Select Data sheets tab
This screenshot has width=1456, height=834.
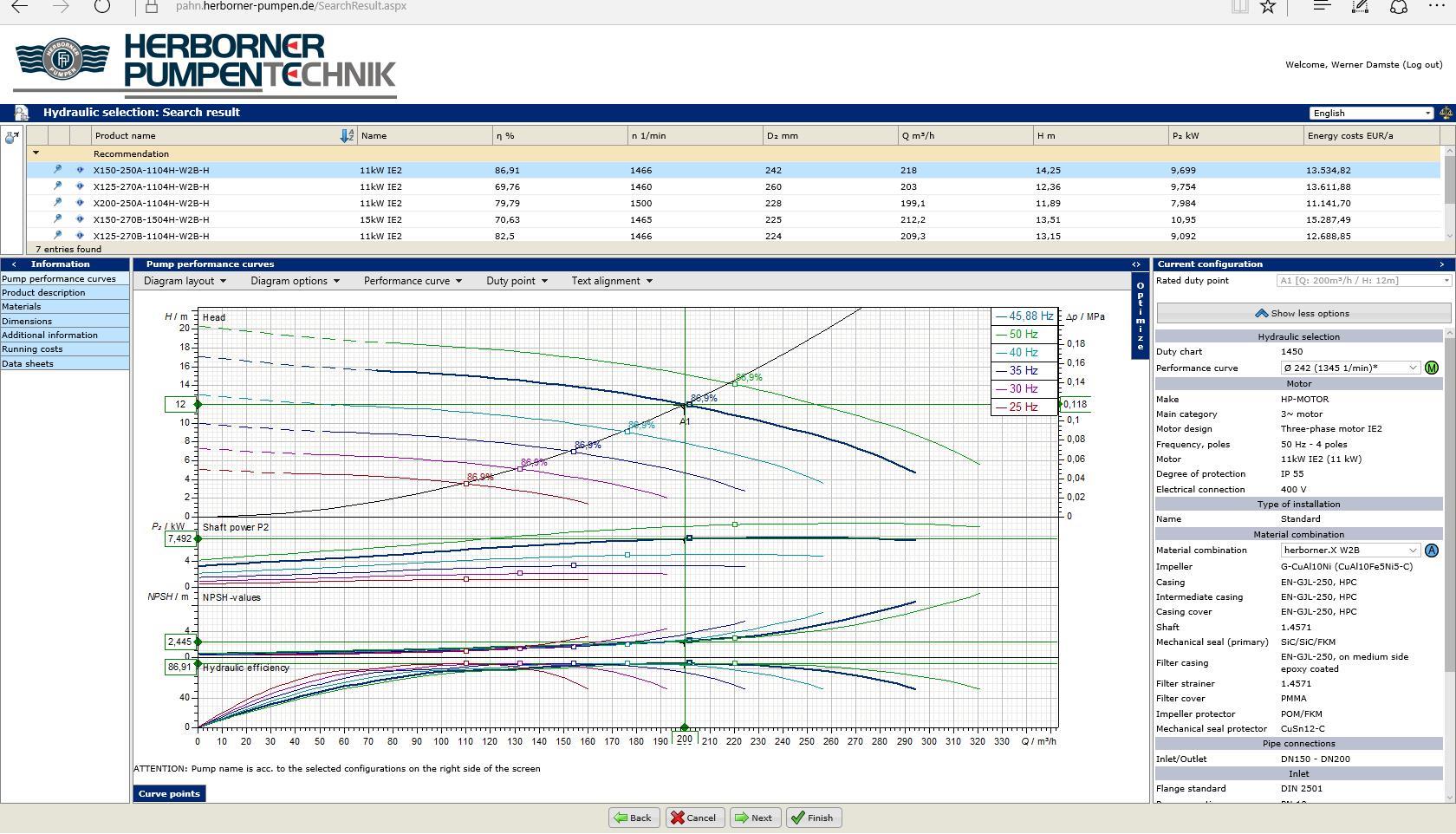(65, 364)
